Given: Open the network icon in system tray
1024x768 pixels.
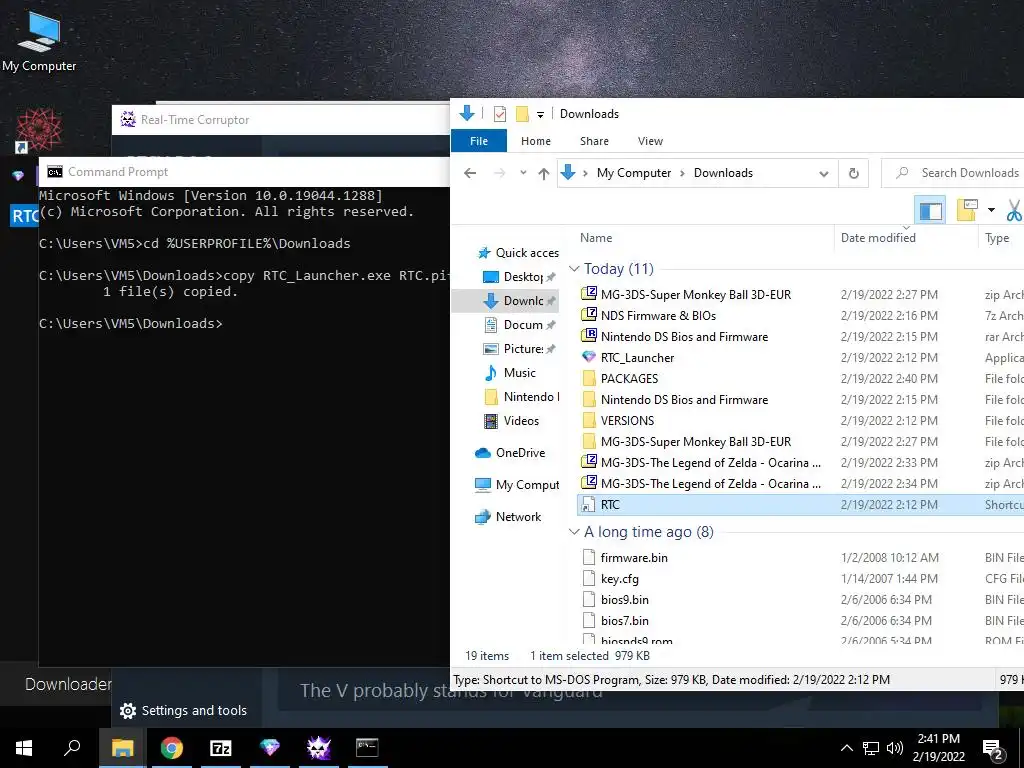Looking at the screenshot, I should [871, 748].
